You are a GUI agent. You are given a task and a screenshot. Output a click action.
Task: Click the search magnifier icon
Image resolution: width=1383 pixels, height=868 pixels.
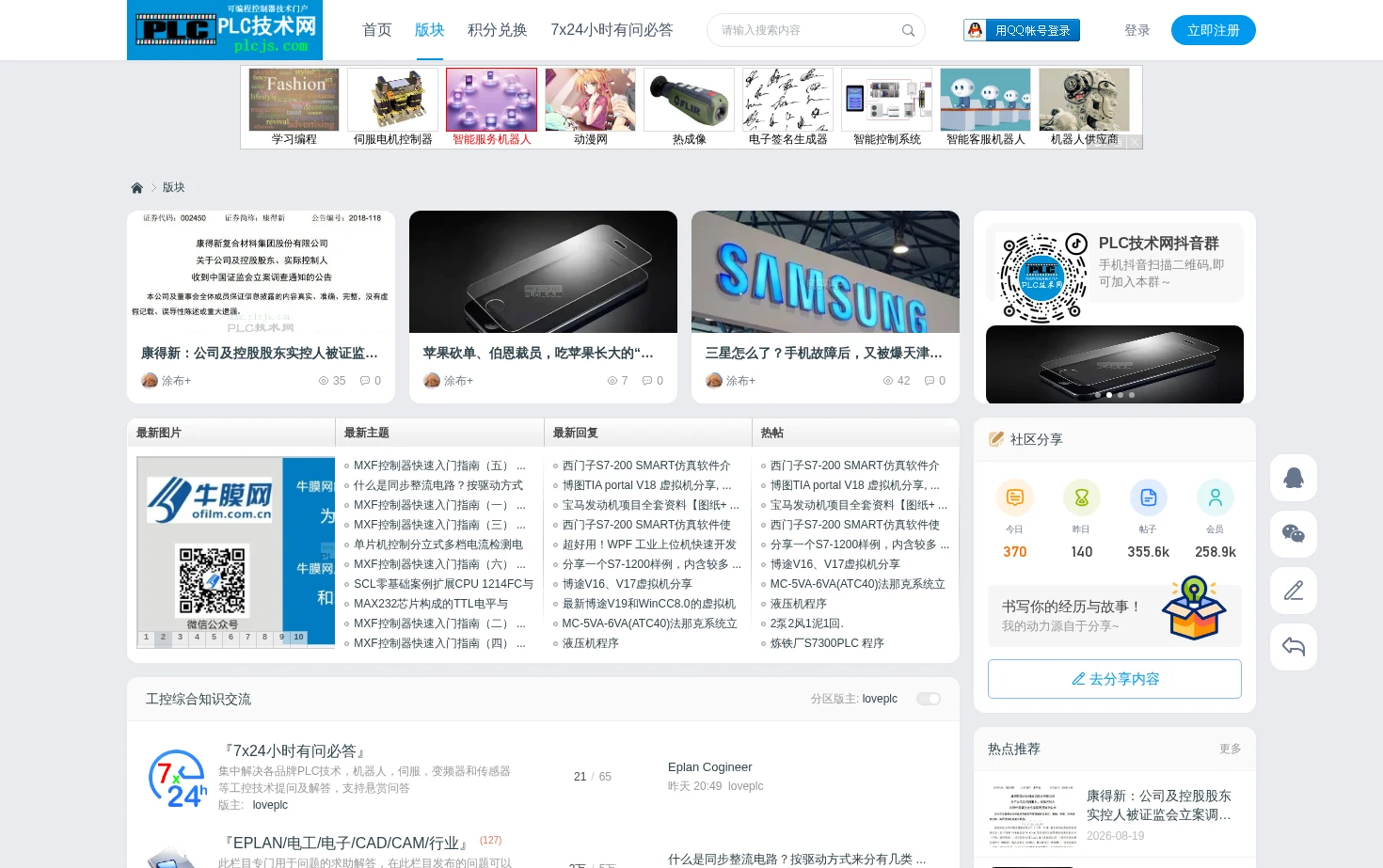tap(908, 30)
